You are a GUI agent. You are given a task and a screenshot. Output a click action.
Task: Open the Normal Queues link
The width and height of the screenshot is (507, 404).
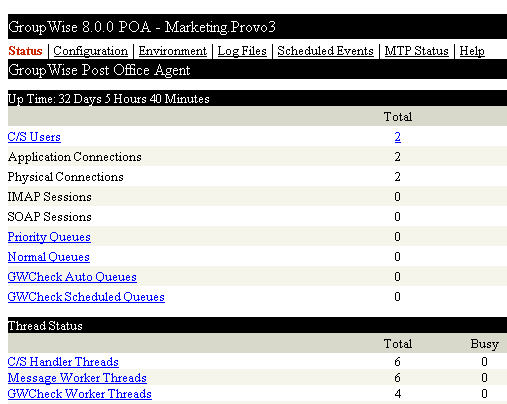pos(49,257)
